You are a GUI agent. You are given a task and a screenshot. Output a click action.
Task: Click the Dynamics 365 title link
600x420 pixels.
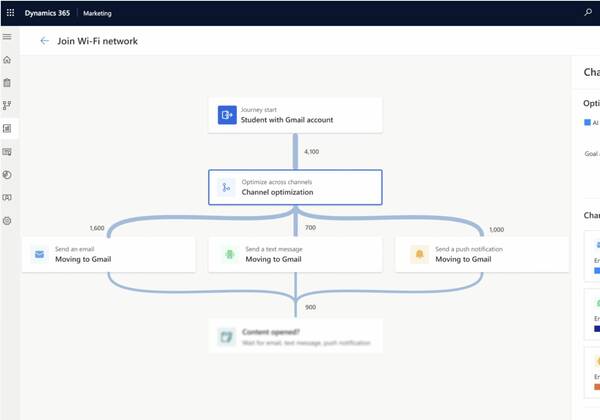[x=56, y=13]
